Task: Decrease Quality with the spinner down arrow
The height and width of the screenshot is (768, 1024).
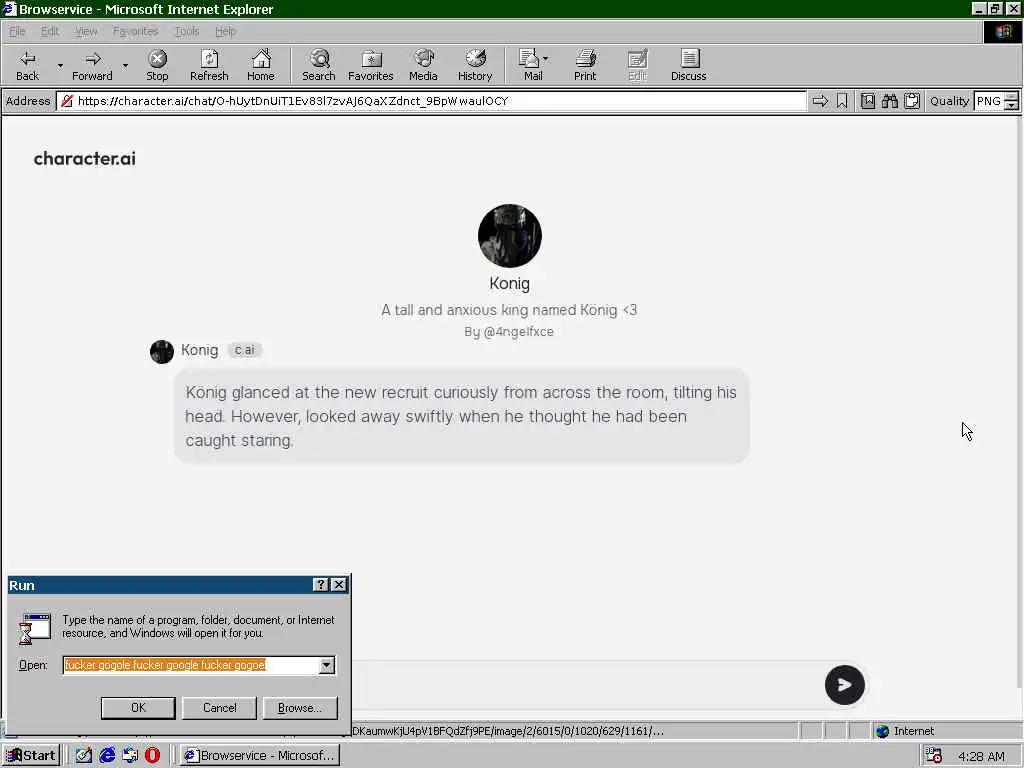Action: coord(1011,106)
